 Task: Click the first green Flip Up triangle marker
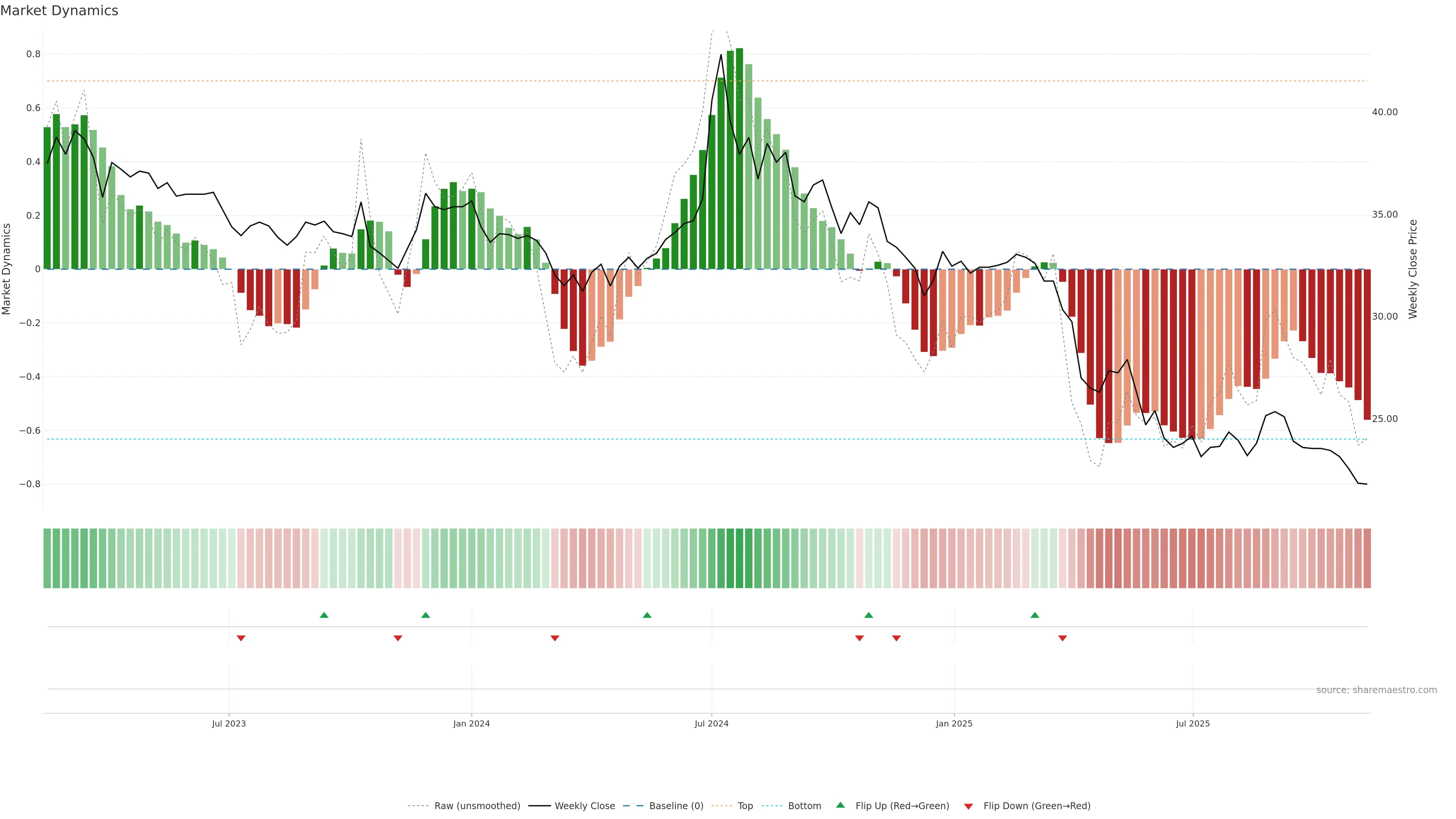point(324,615)
